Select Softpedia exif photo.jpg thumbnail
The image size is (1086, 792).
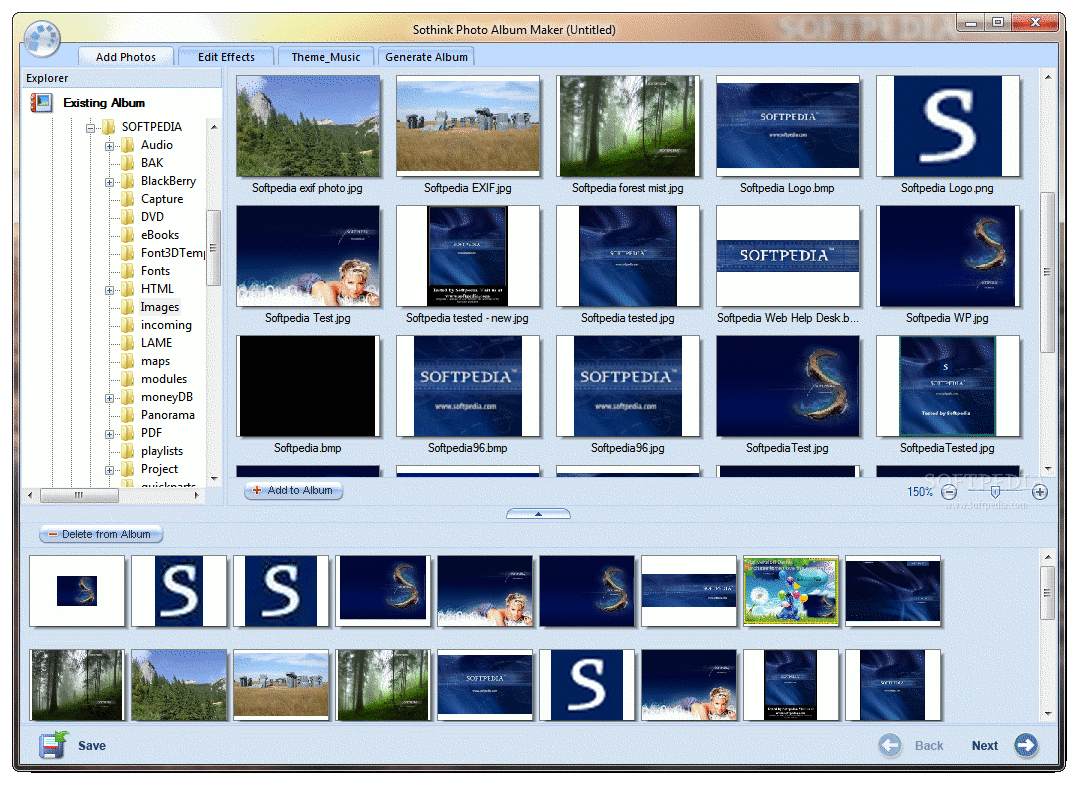pos(308,126)
